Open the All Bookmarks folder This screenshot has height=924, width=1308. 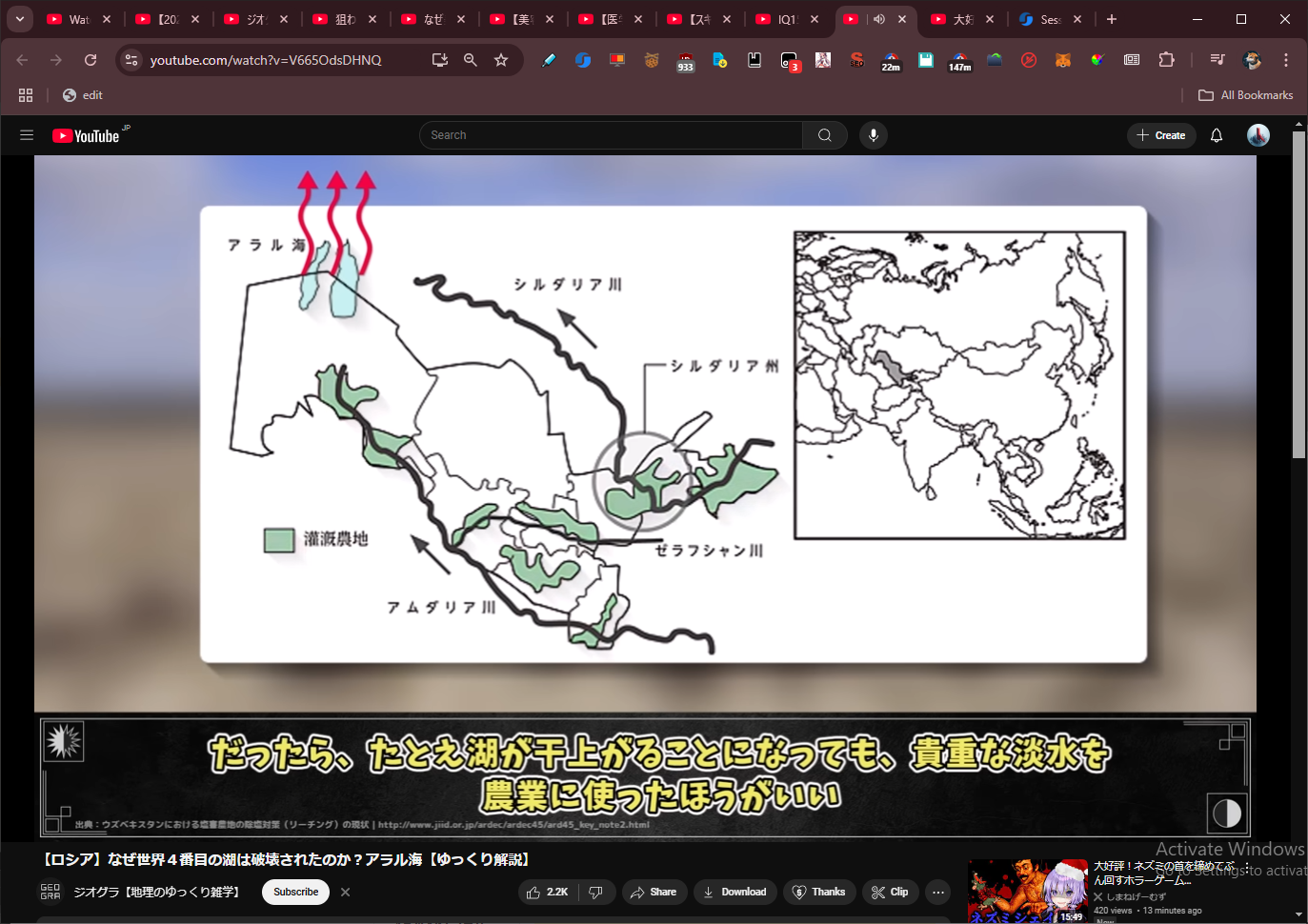(x=1246, y=95)
